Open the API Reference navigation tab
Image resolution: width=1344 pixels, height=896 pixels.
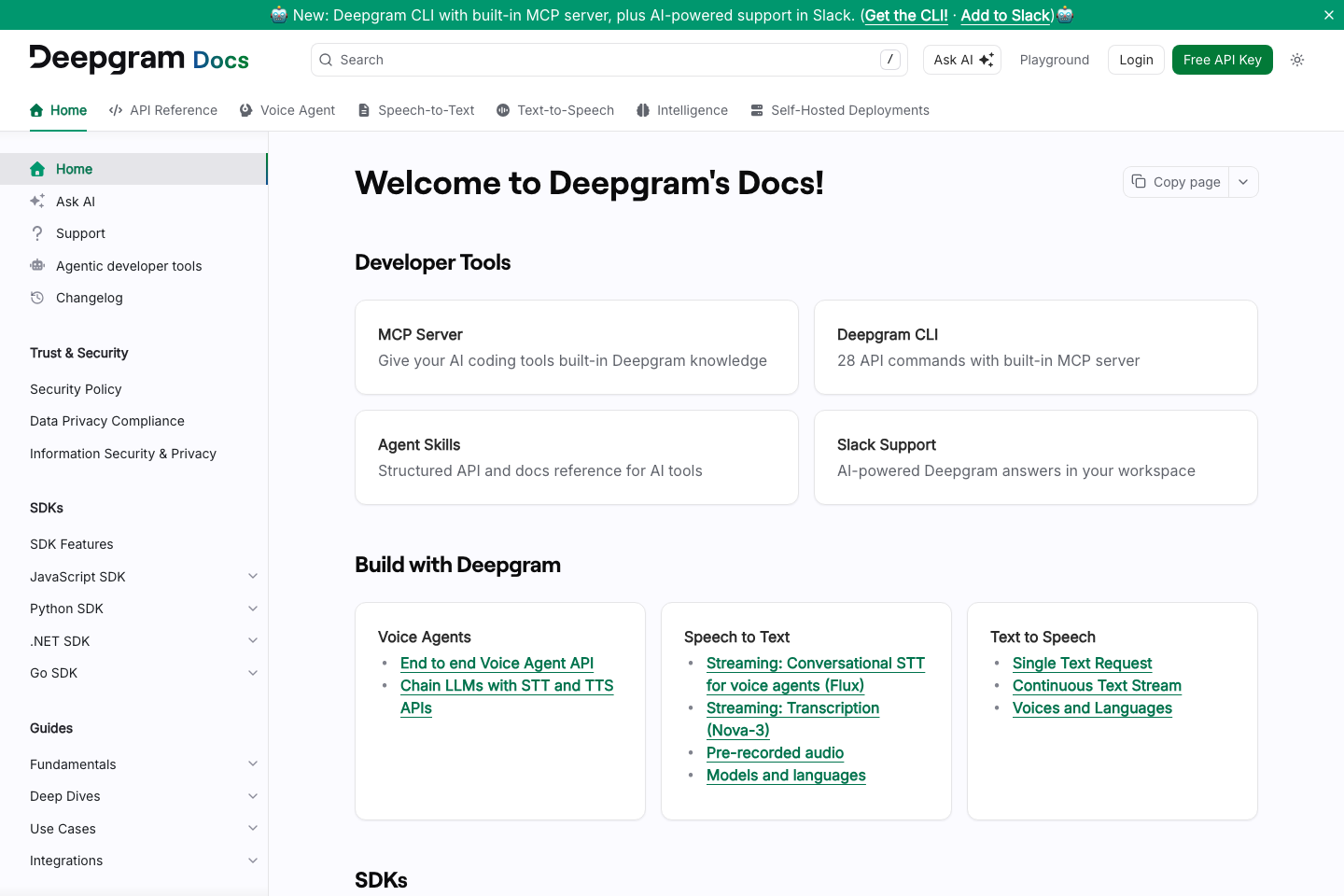tap(174, 110)
